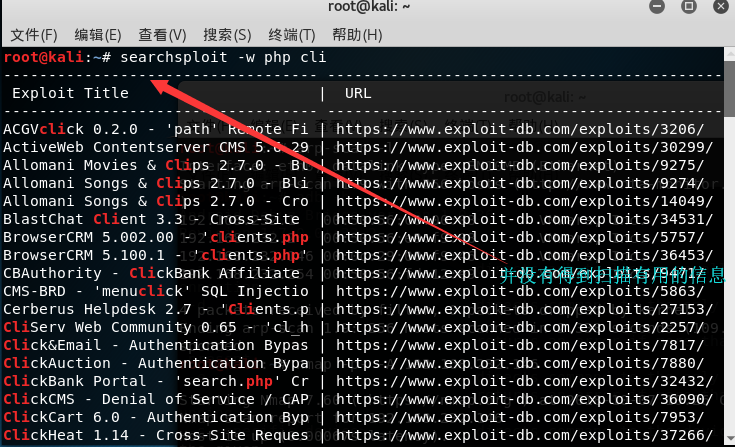Minimize the root@kali terminal window

tap(657, 6)
